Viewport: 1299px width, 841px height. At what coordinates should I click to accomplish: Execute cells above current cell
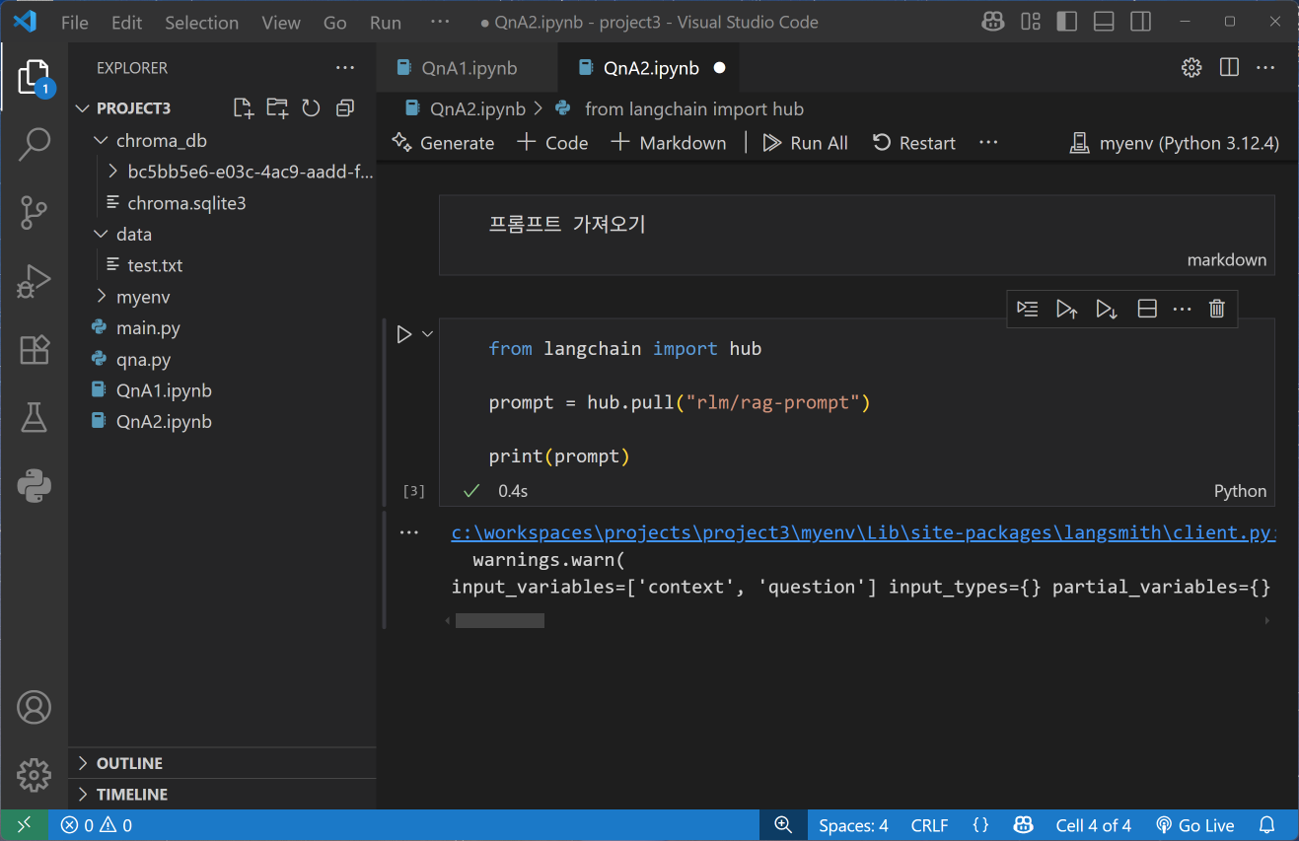1066,309
